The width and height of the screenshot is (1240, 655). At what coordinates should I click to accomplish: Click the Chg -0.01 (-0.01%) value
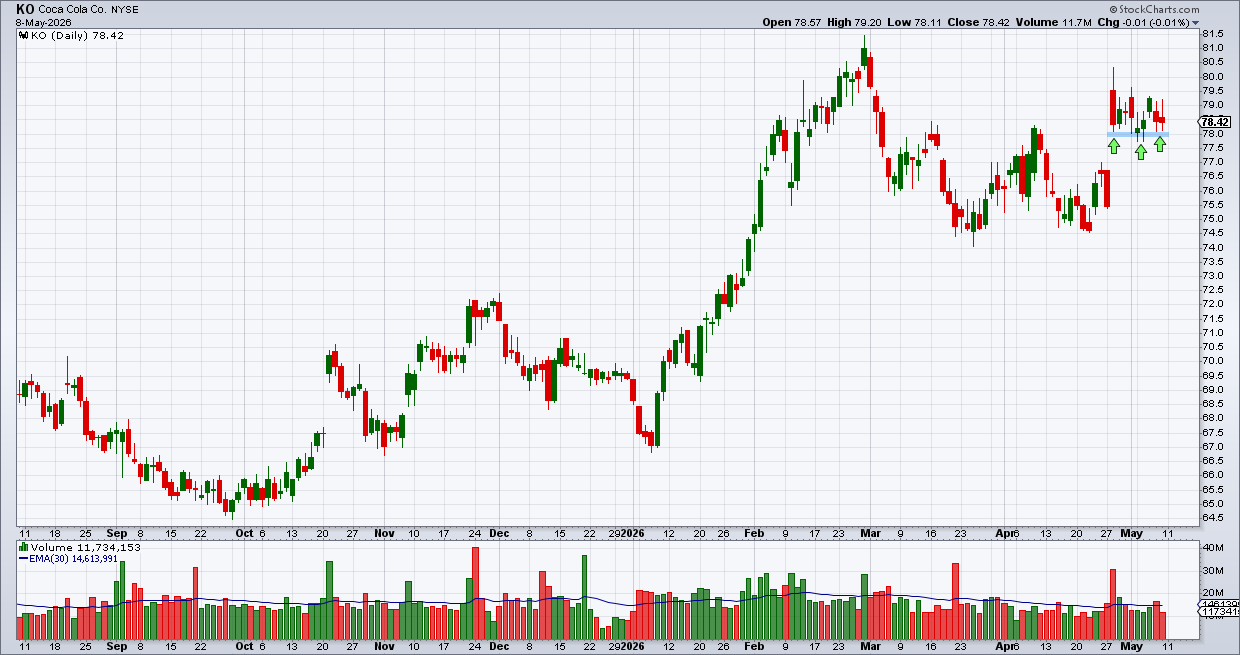tap(1144, 22)
